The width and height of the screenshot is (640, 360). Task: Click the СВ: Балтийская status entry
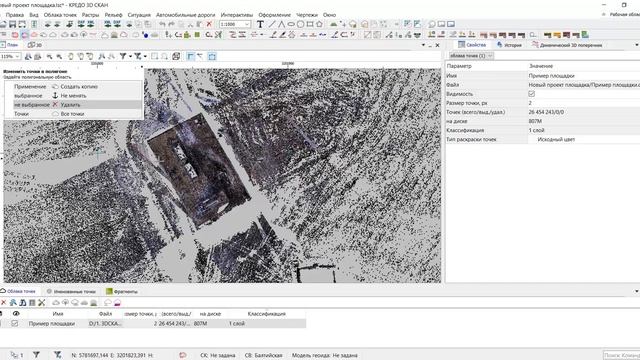pos(263,355)
